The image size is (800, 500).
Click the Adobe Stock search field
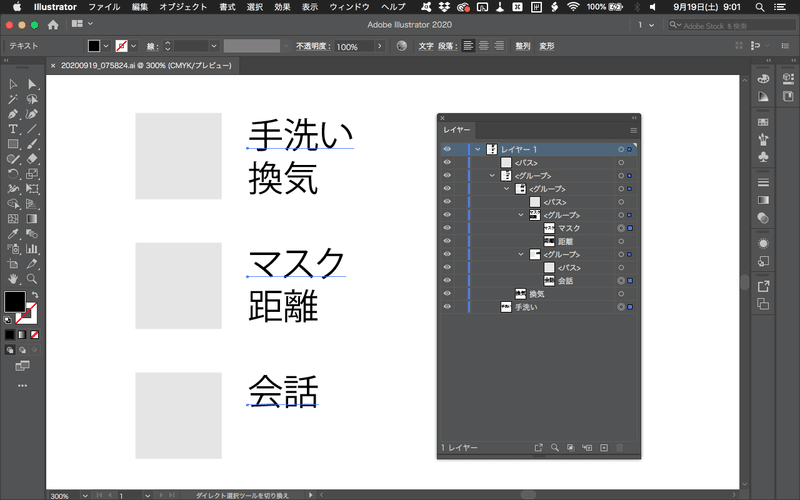click(x=732, y=25)
